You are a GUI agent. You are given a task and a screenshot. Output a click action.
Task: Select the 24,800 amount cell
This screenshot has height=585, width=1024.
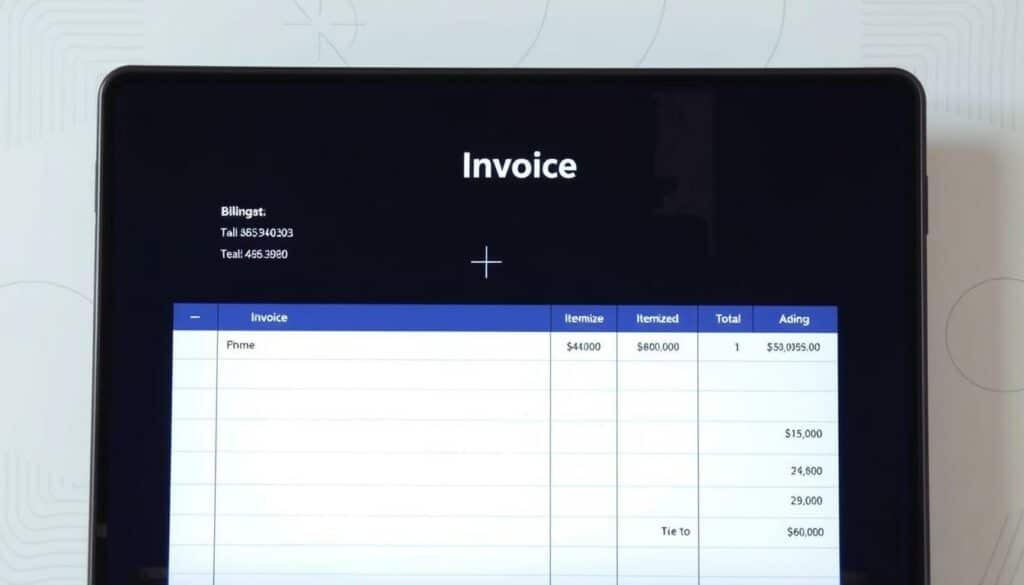pos(806,471)
